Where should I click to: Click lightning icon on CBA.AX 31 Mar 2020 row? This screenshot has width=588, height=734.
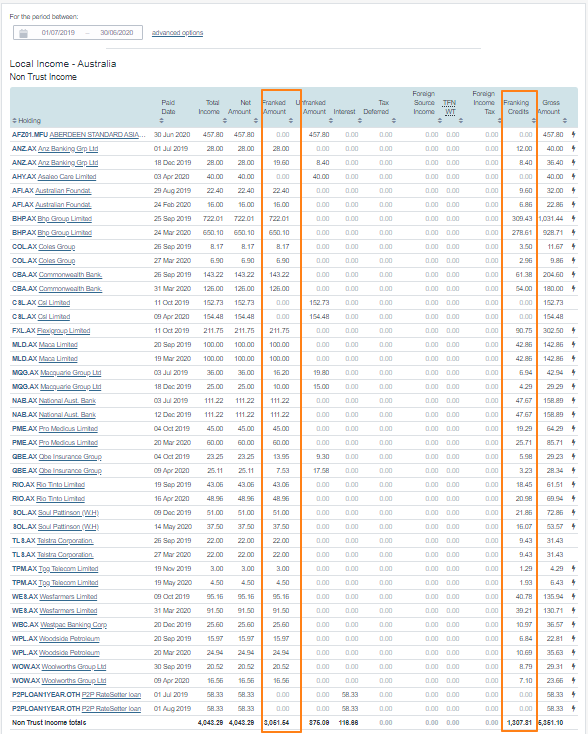tap(573, 288)
